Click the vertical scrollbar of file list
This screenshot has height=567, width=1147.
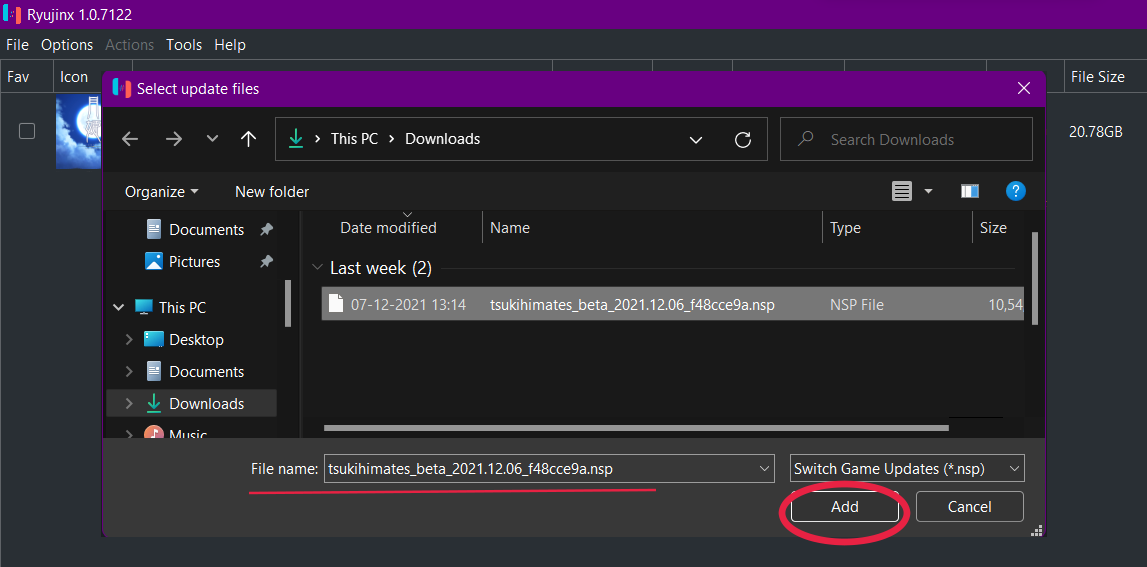point(1034,279)
